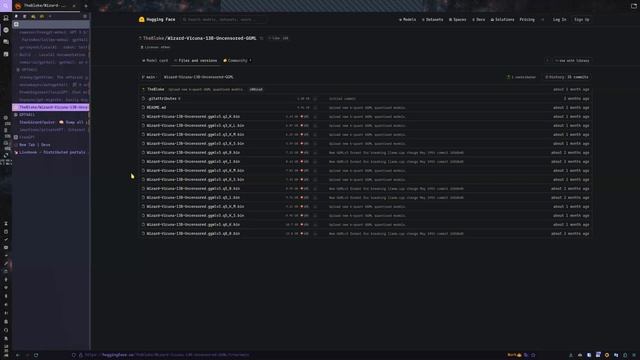Screen dimensions: 640x360
Task: Open Solutions in the top navigation
Action: [x=502, y=20]
